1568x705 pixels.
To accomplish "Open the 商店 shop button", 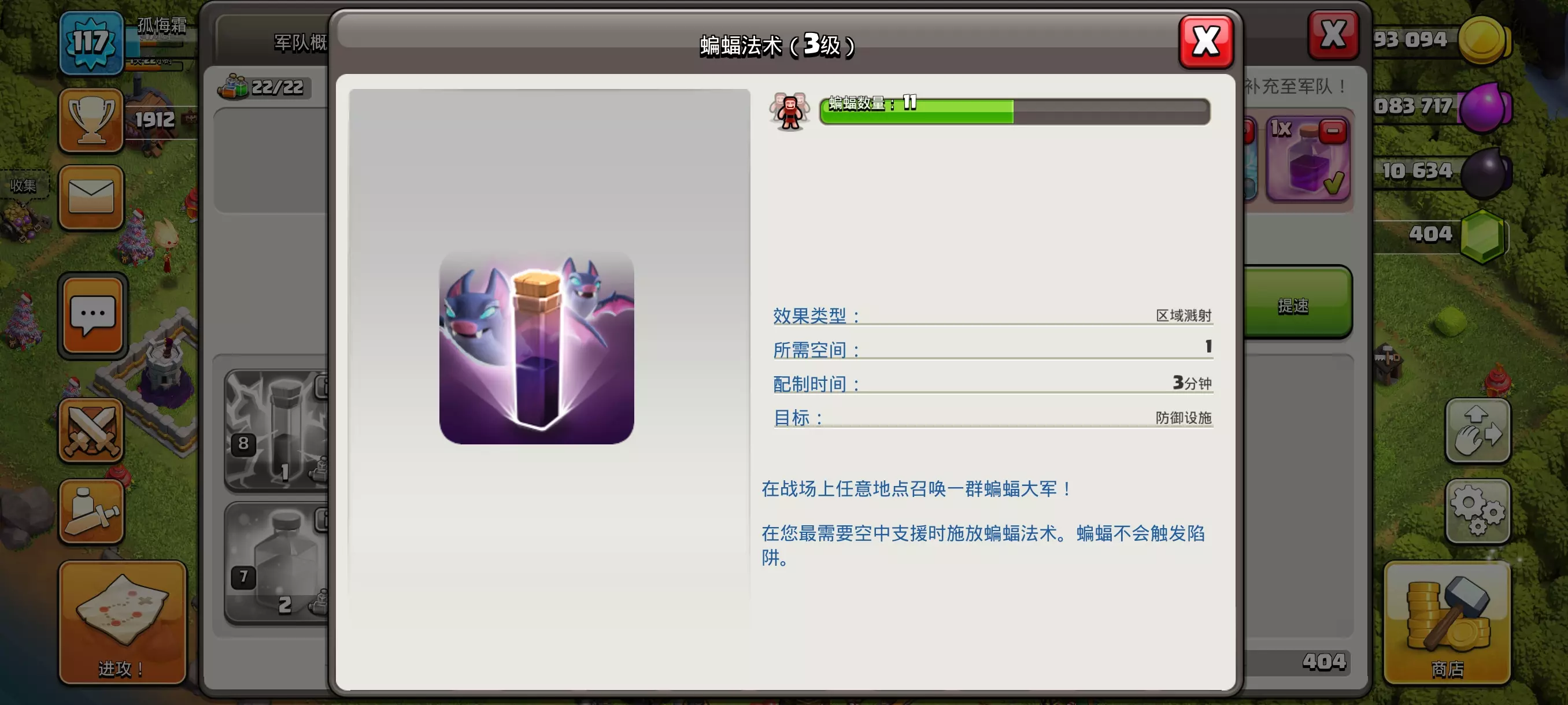I will click(x=1447, y=622).
